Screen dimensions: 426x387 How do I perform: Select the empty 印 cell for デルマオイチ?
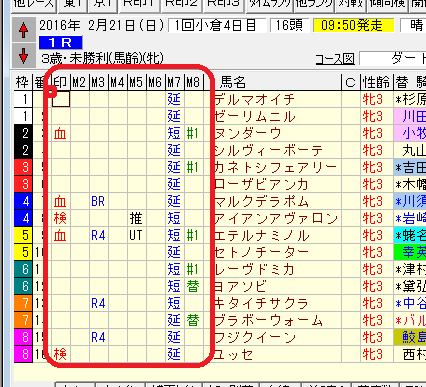point(61,99)
